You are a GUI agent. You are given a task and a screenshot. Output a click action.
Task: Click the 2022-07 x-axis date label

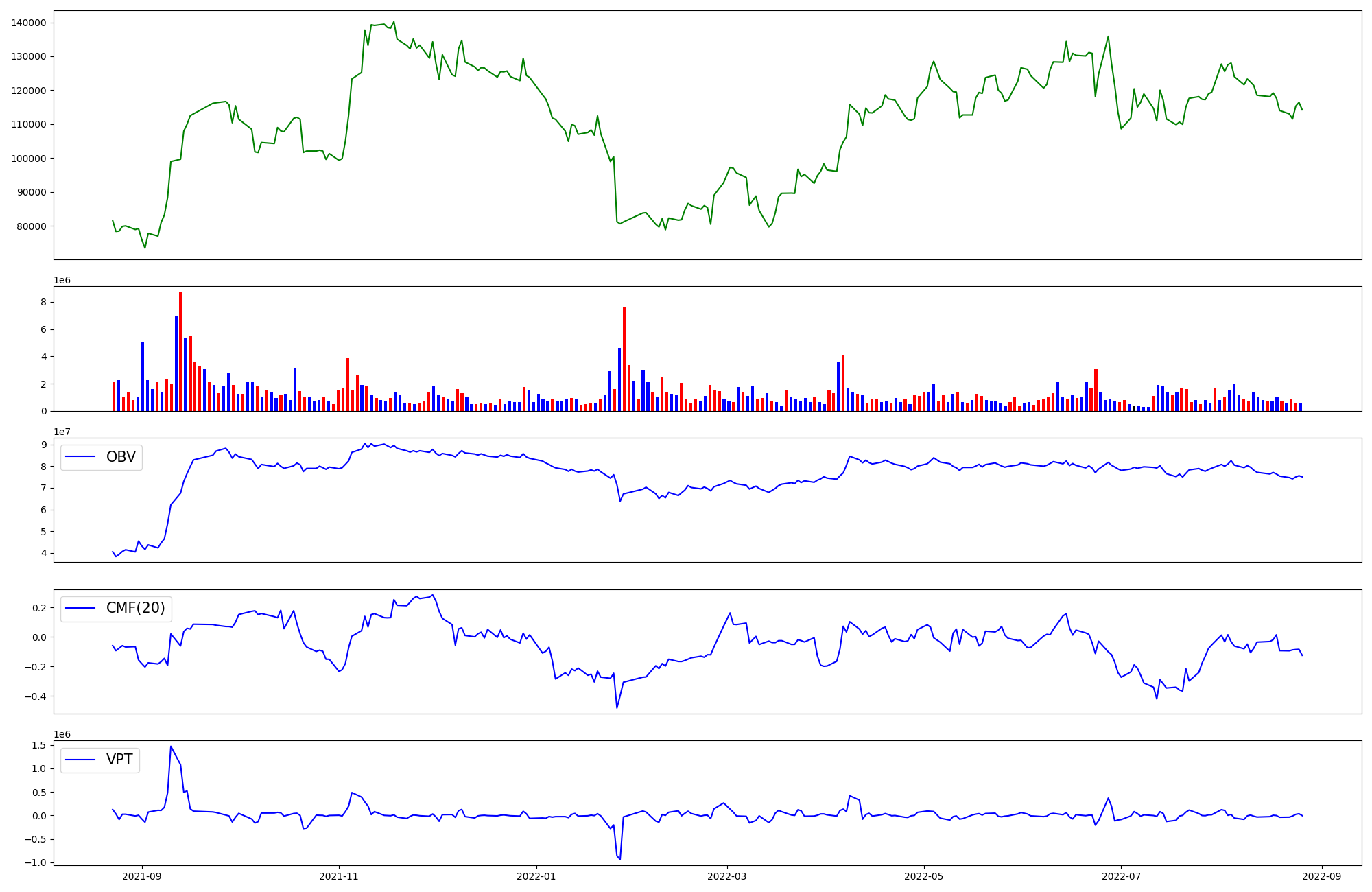click(x=1121, y=876)
